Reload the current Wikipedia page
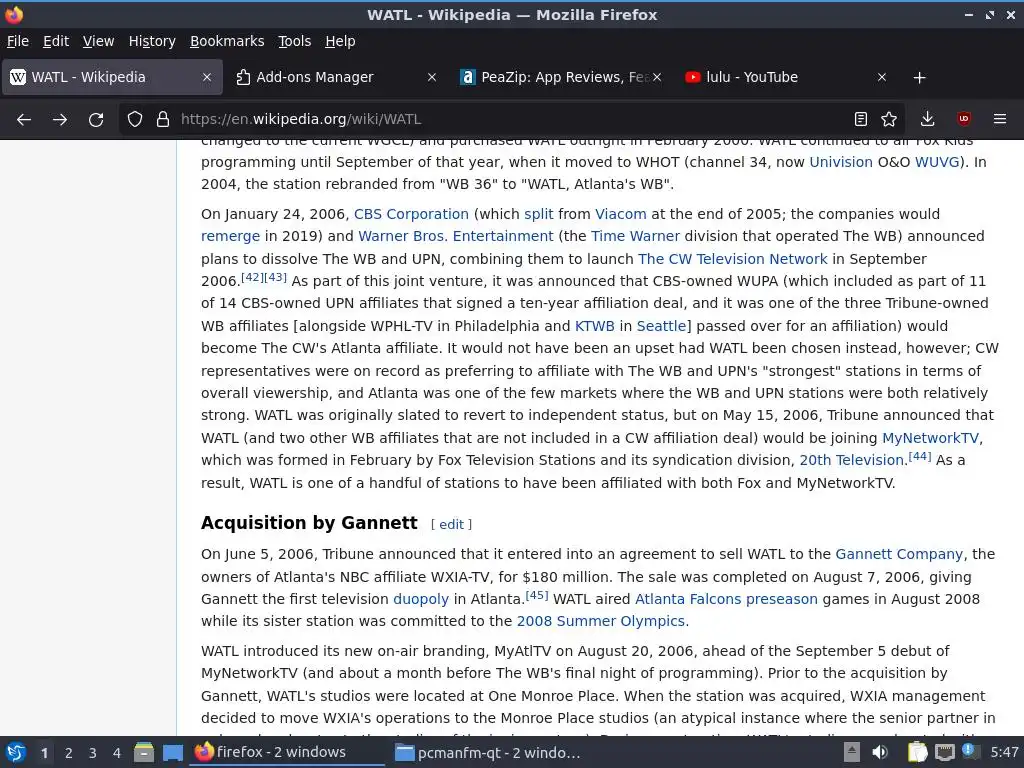Image resolution: width=1024 pixels, height=768 pixels. click(96, 120)
